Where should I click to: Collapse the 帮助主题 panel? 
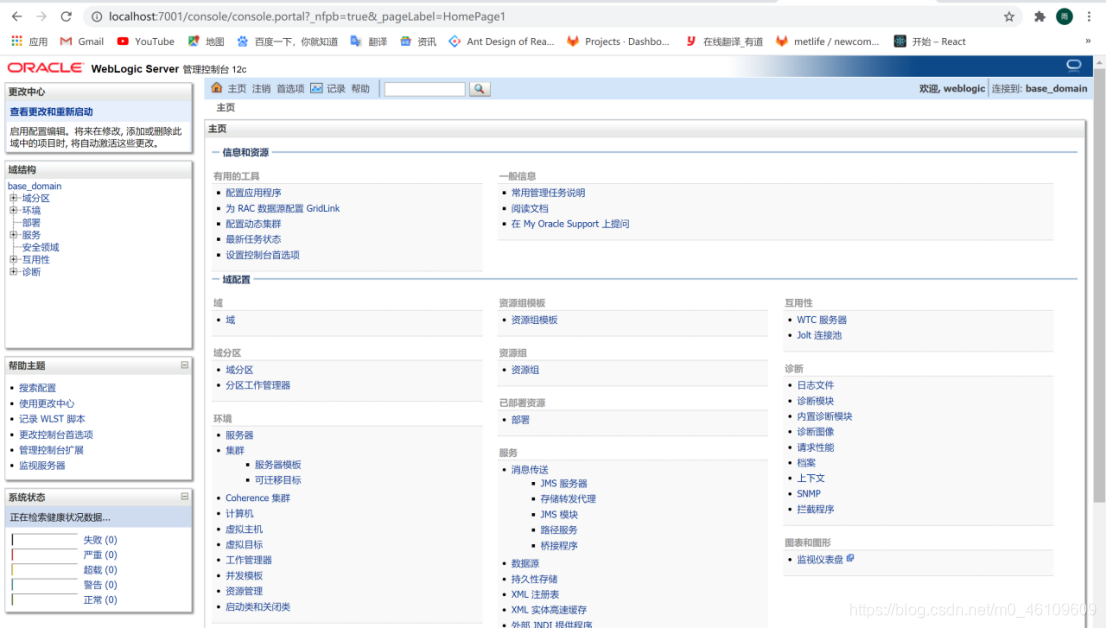point(184,365)
